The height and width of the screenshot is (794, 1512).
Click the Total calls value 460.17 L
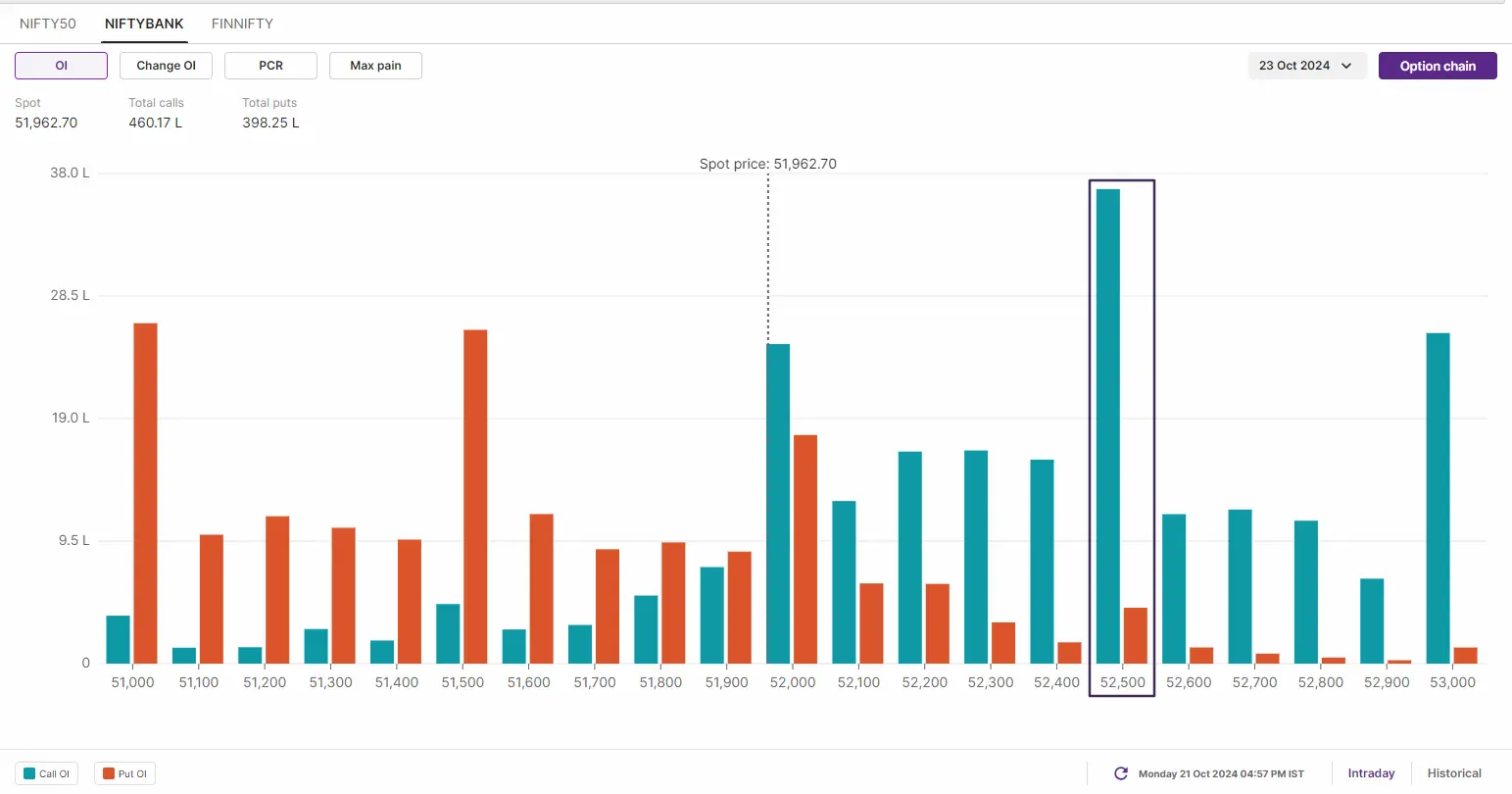[x=155, y=123]
